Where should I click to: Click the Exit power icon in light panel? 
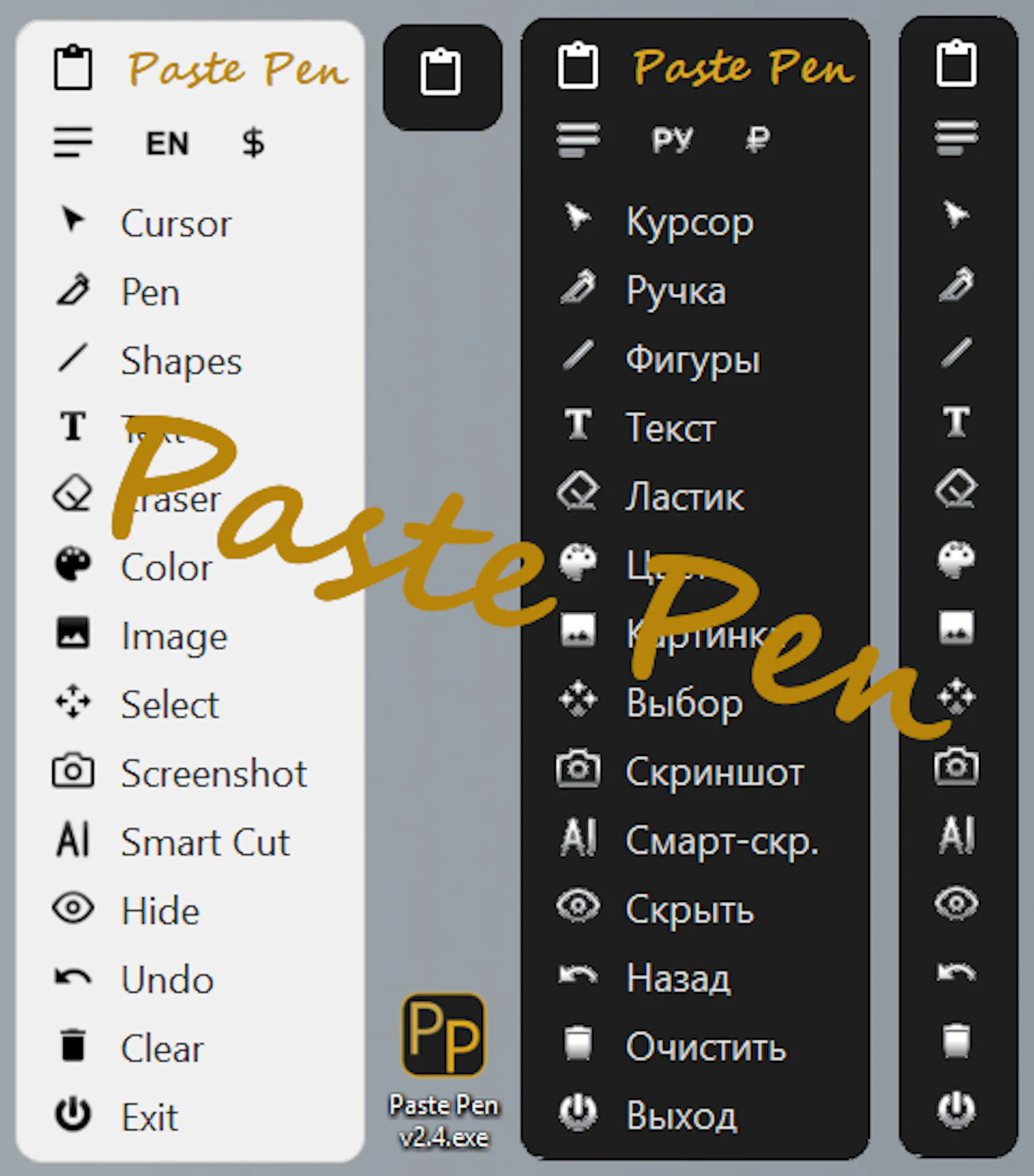pyautogui.click(x=72, y=1114)
